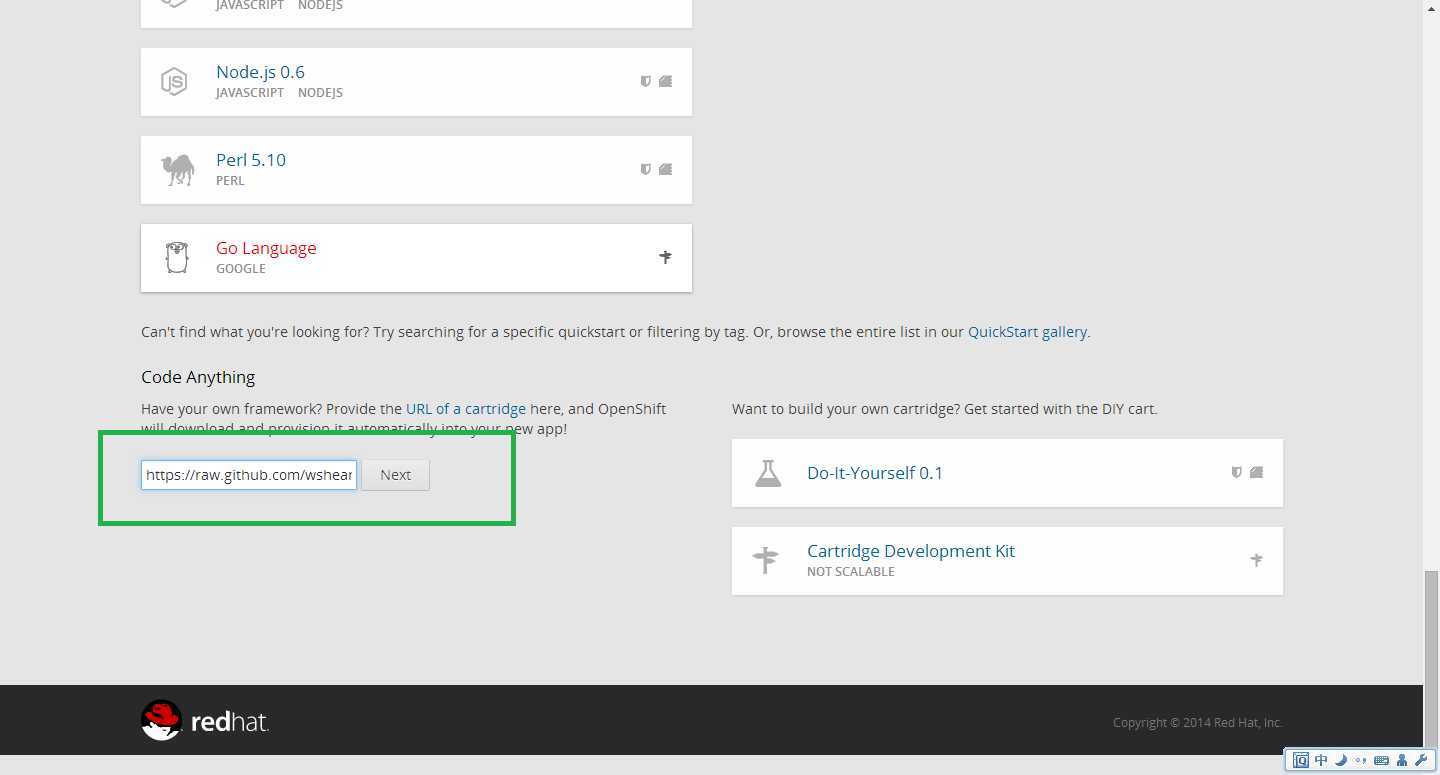Click the Node.js hexagon logo icon
Screen dimensions: 1440x775
(174, 82)
